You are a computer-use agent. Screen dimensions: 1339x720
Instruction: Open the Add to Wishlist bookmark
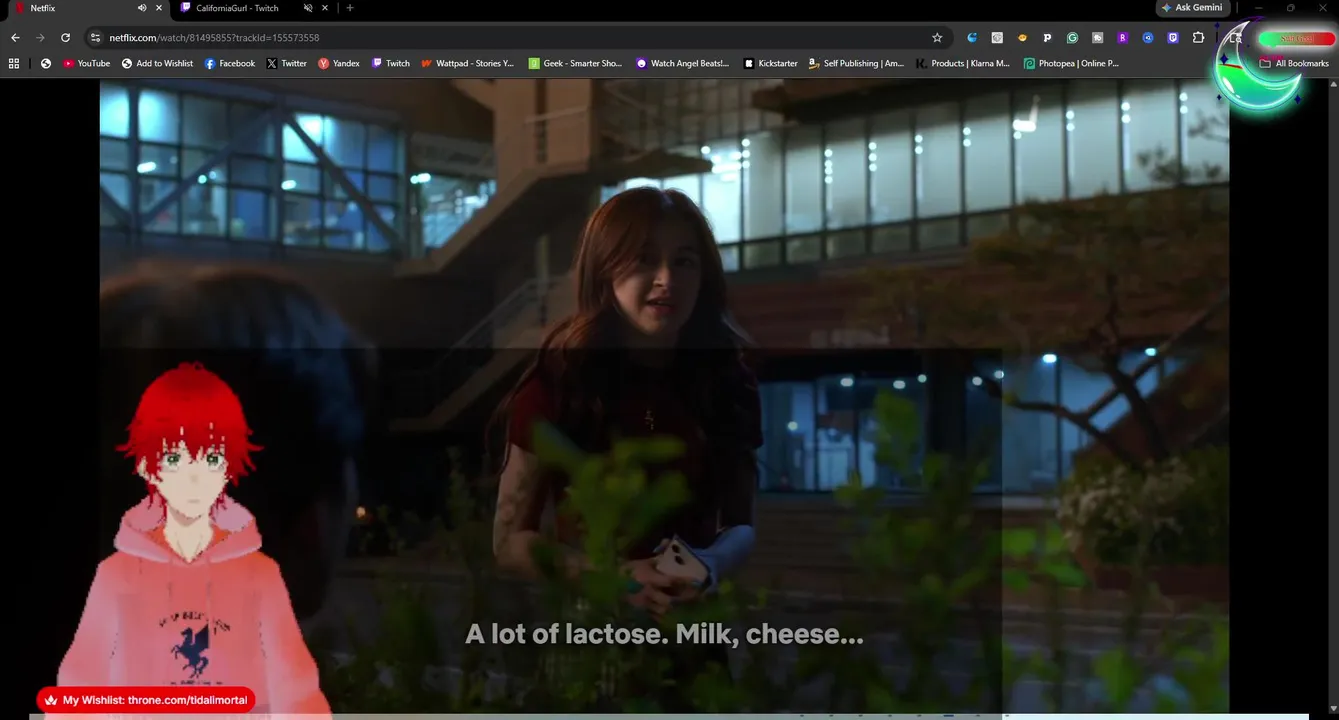158,63
